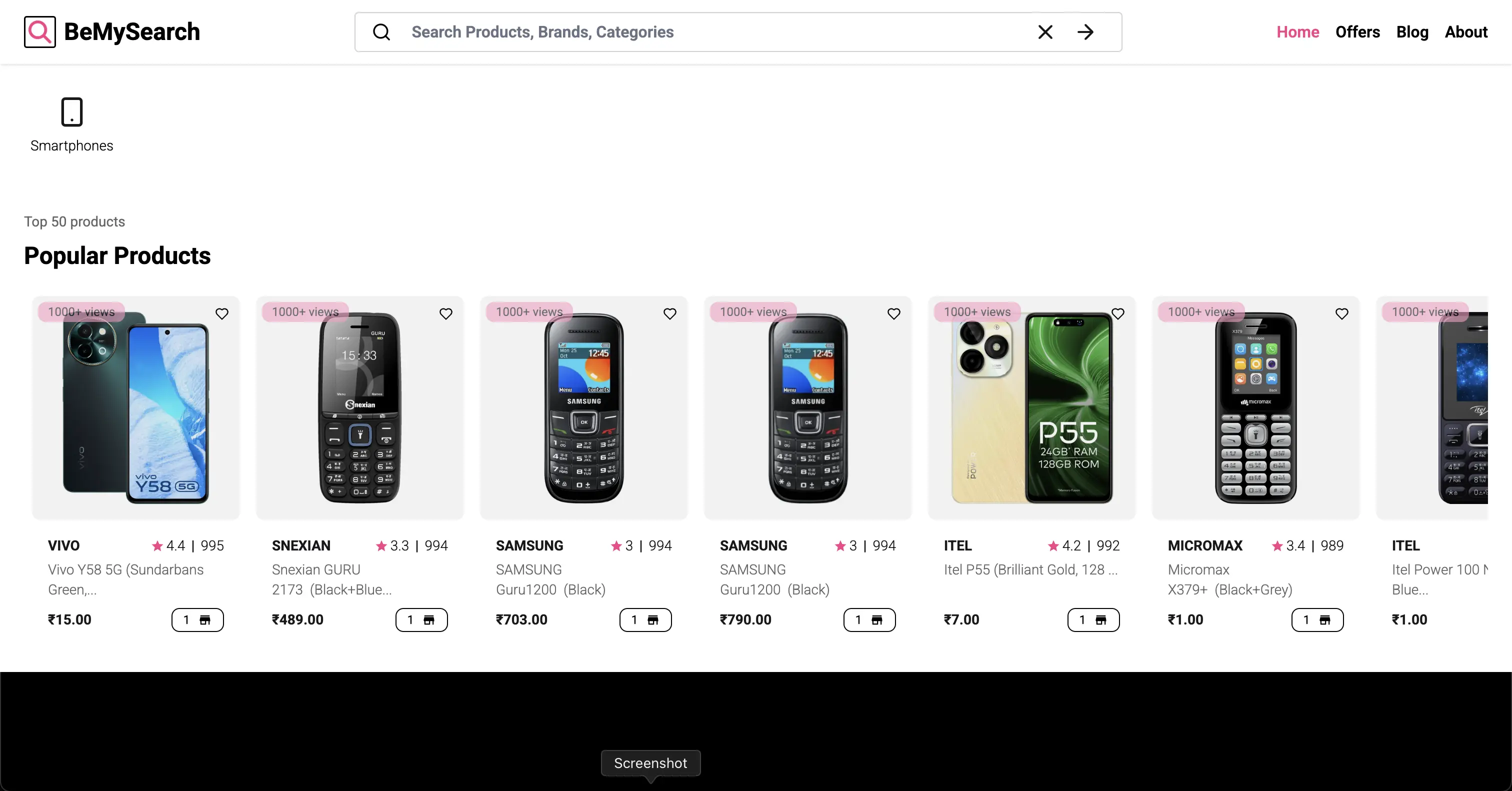1512x791 pixels.
Task: Like the Micromax X379+ product
Action: pyautogui.click(x=1342, y=314)
